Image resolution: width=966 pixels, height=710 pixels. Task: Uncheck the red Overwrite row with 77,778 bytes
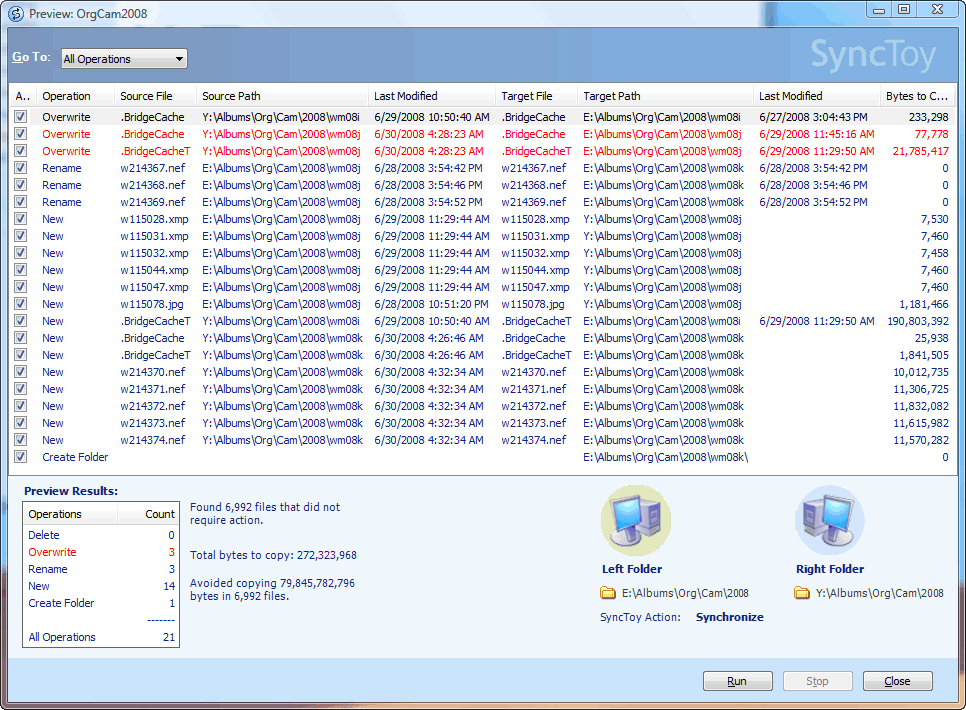[21, 134]
